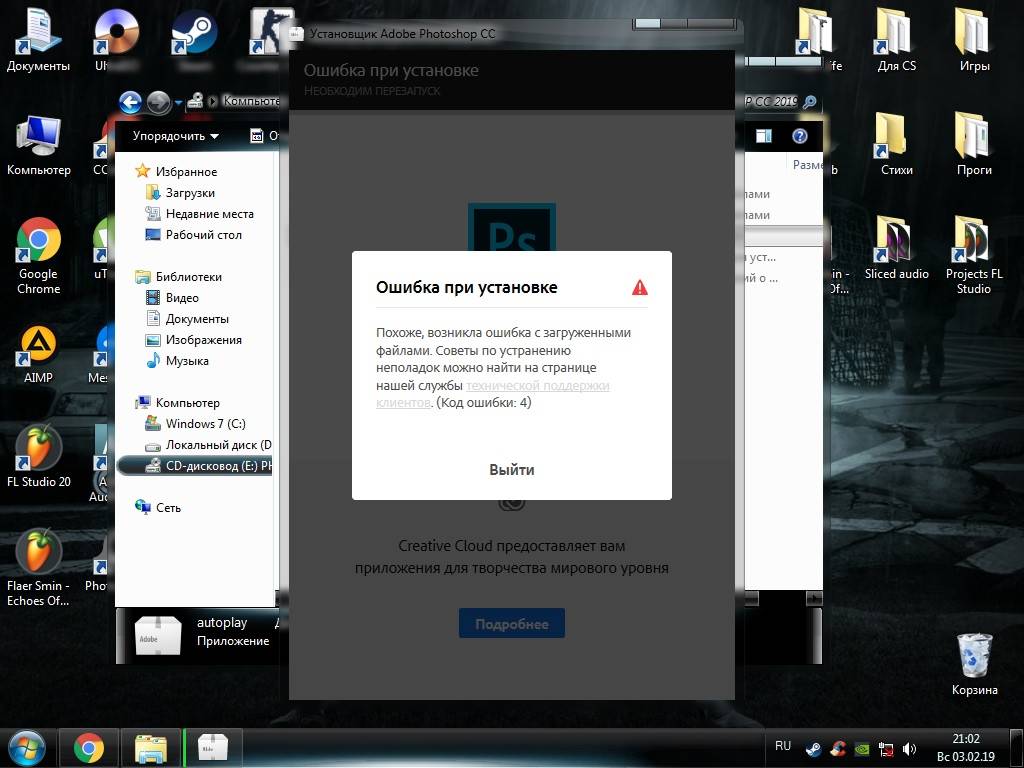Launch FL Studio 20 from the desktop
The width and height of the screenshot is (1024, 768).
point(39,455)
